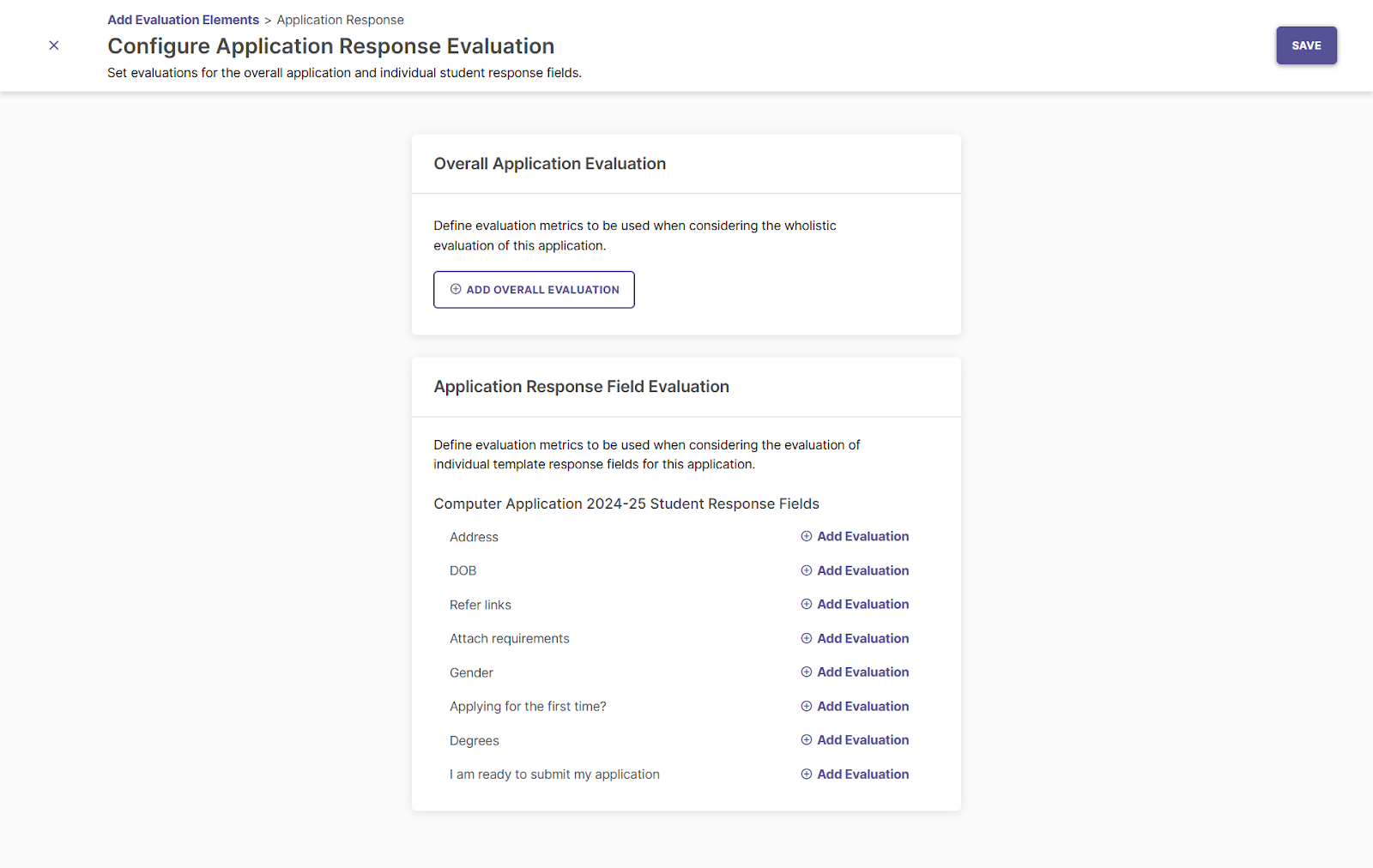Add Evaluation for ready to submit field

tap(855, 774)
